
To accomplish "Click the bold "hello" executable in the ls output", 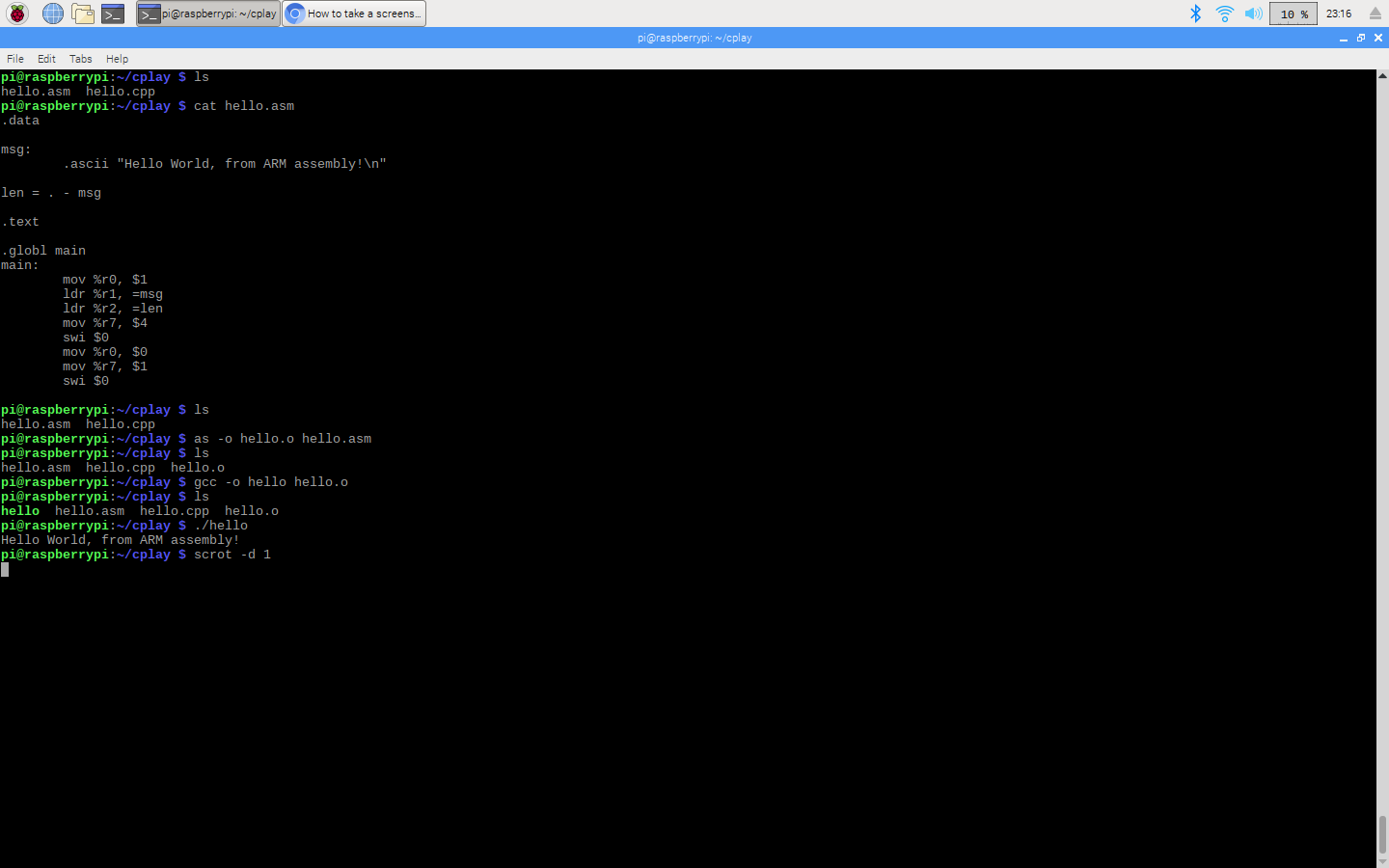I will point(20,511).
